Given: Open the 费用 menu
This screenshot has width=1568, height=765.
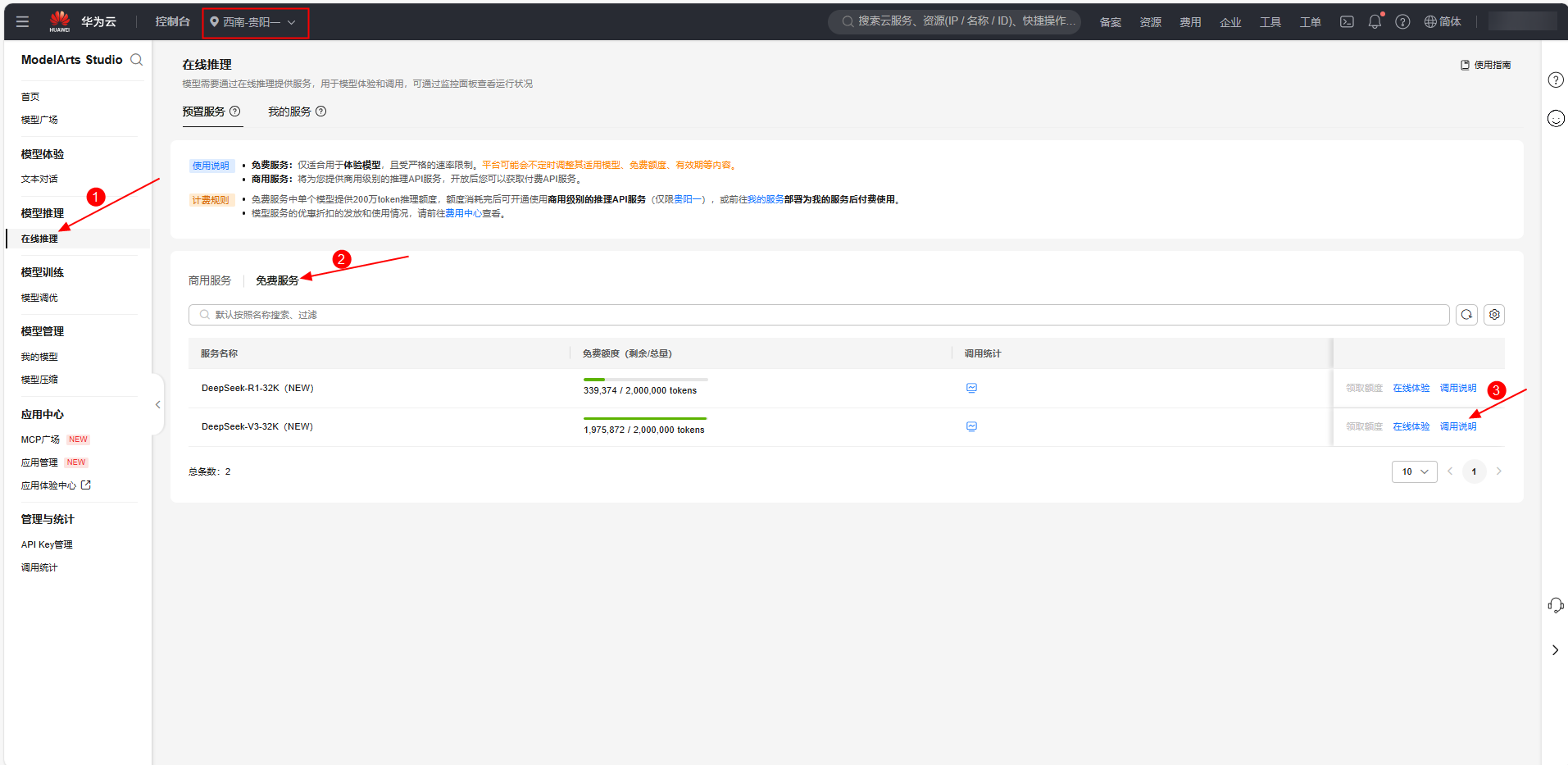Looking at the screenshot, I should tap(1190, 22).
